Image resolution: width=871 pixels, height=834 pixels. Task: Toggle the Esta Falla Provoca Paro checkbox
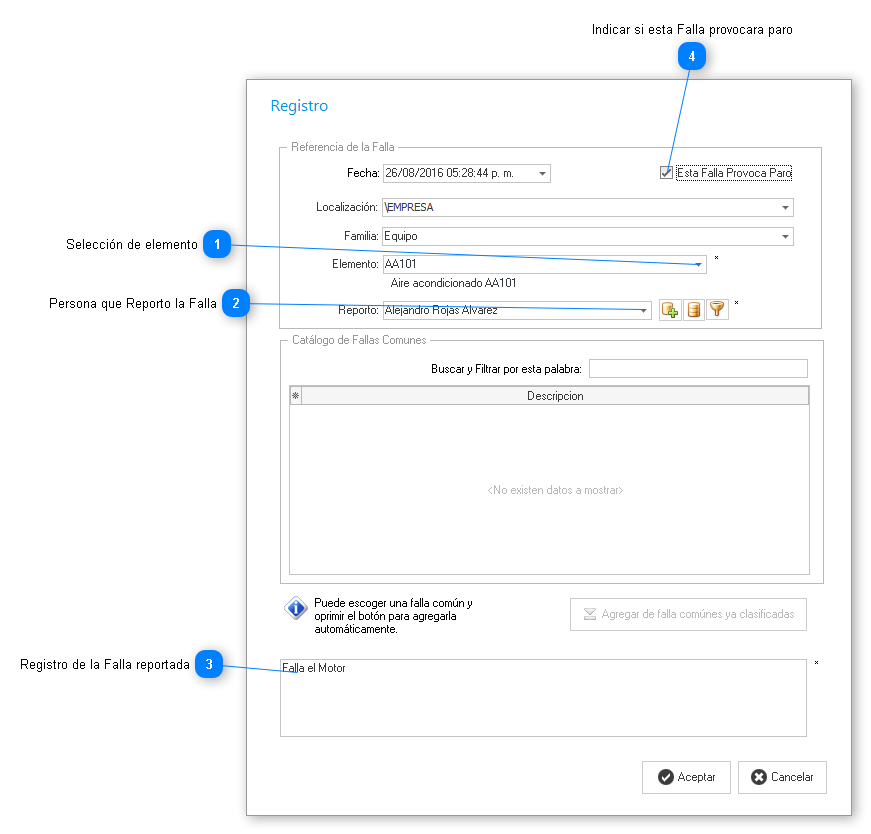point(666,173)
